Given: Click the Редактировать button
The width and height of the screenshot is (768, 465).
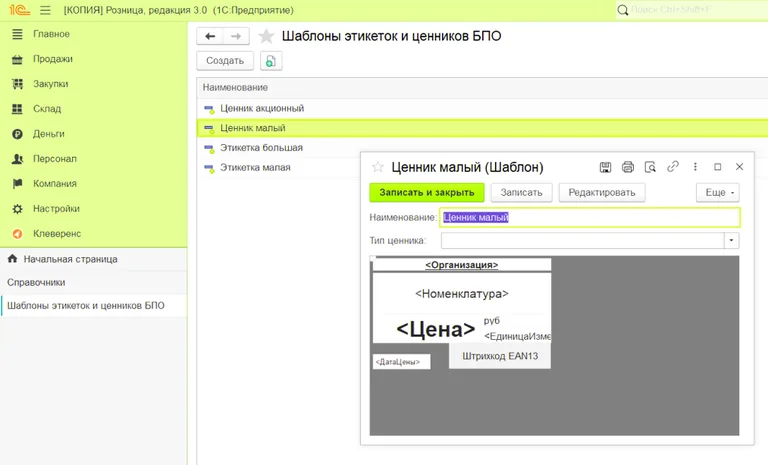Looking at the screenshot, I should tap(601, 193).
